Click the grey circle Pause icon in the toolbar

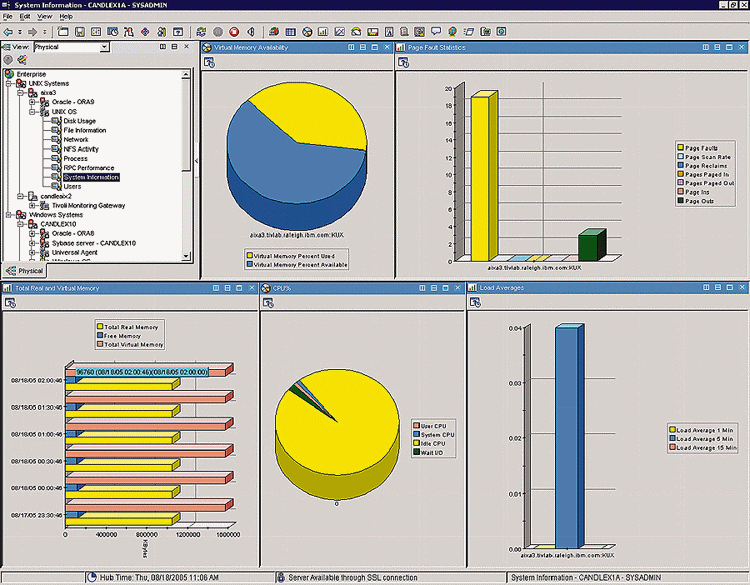click(218, 32)
